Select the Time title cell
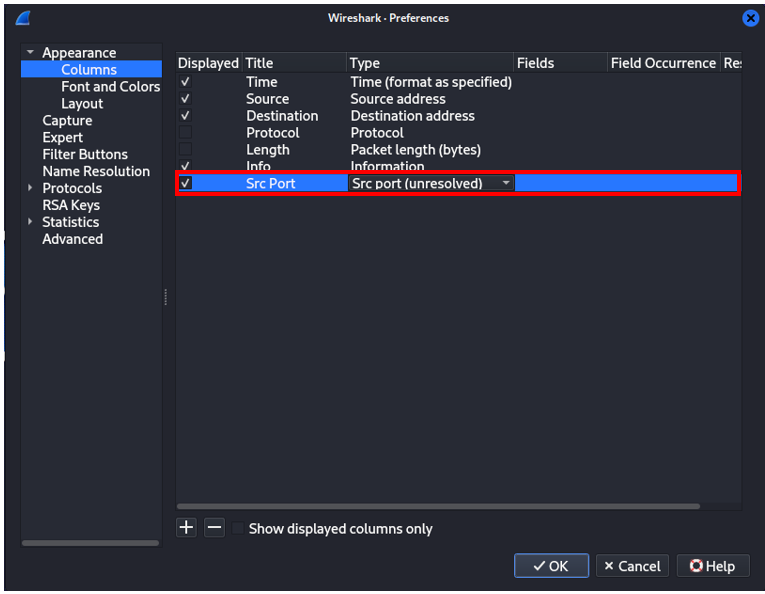The image size is (765, 594). tap(262, 82)
